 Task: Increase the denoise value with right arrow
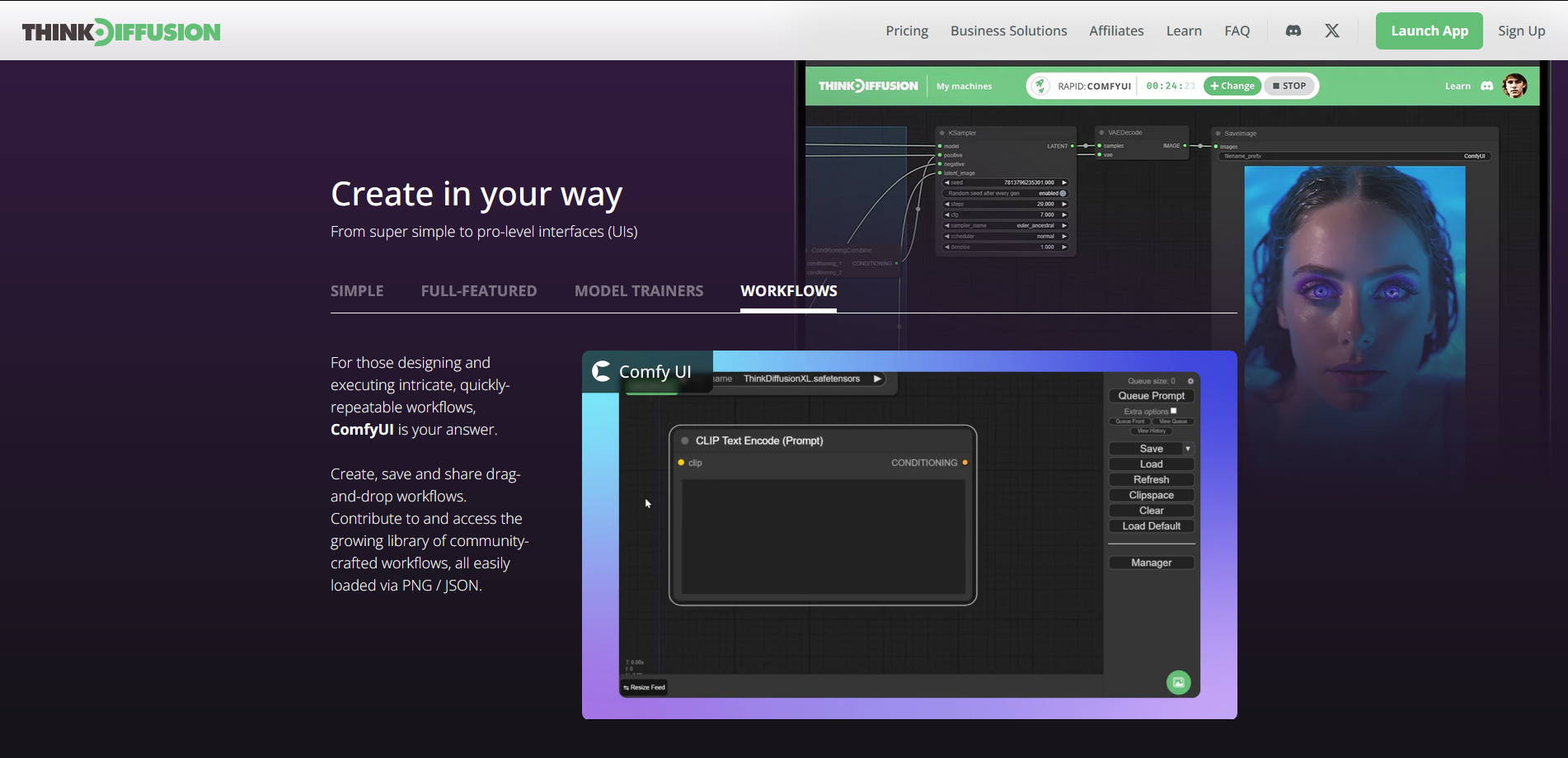[1064, 247]
